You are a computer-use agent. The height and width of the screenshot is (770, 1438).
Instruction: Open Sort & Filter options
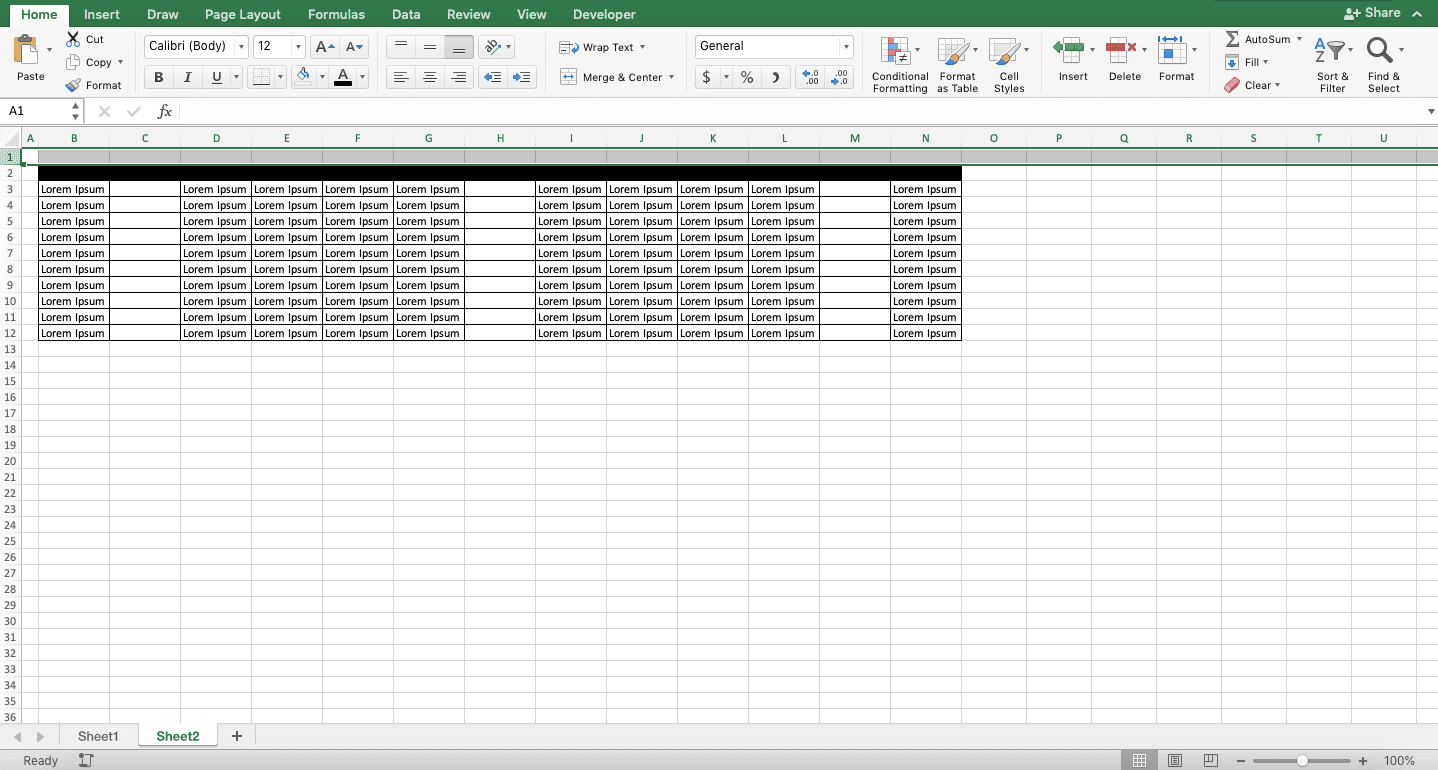1332,62
